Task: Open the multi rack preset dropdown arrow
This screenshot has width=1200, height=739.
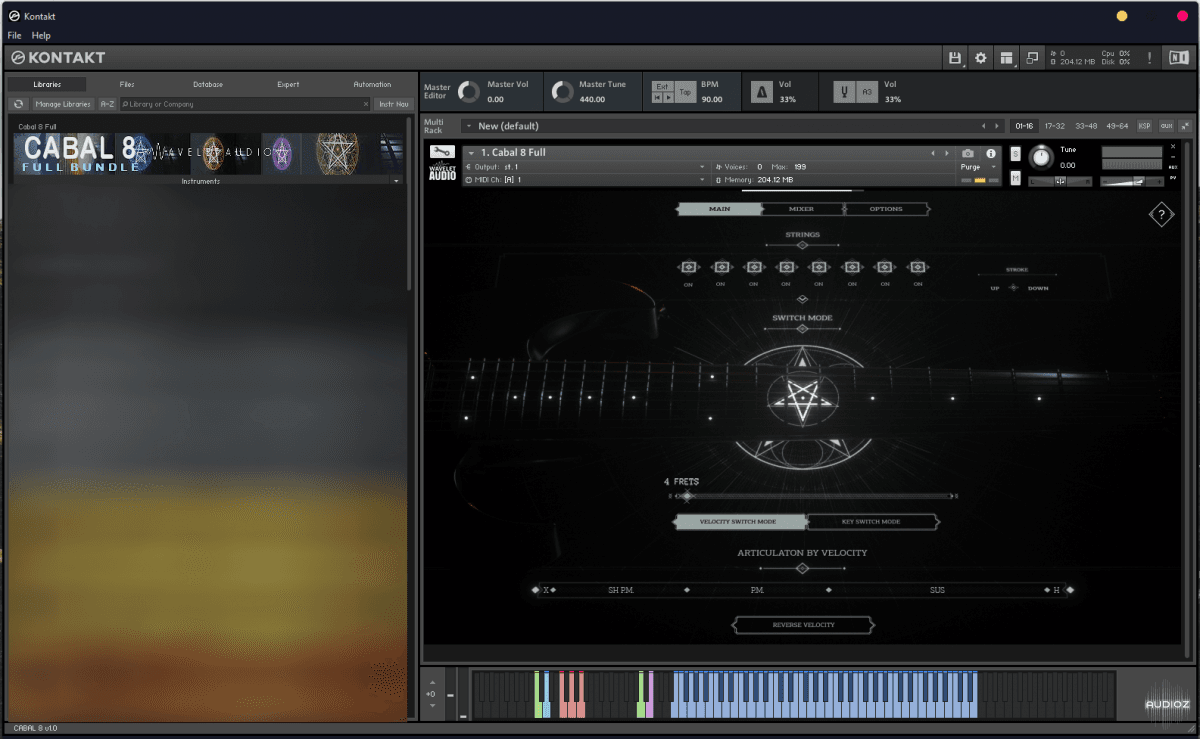Action: 468,126
